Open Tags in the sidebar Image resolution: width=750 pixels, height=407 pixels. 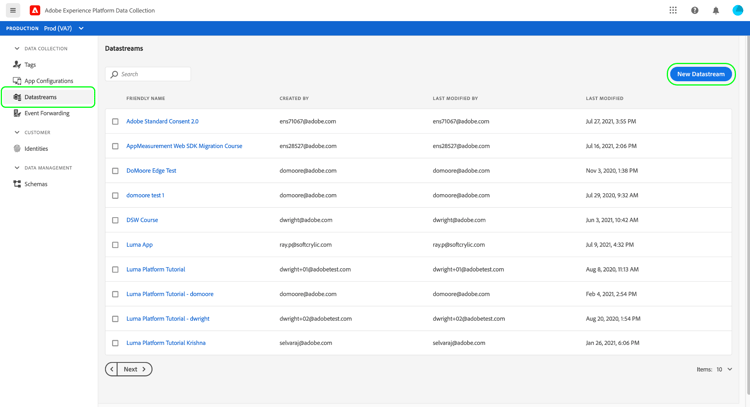pos(30,65)
